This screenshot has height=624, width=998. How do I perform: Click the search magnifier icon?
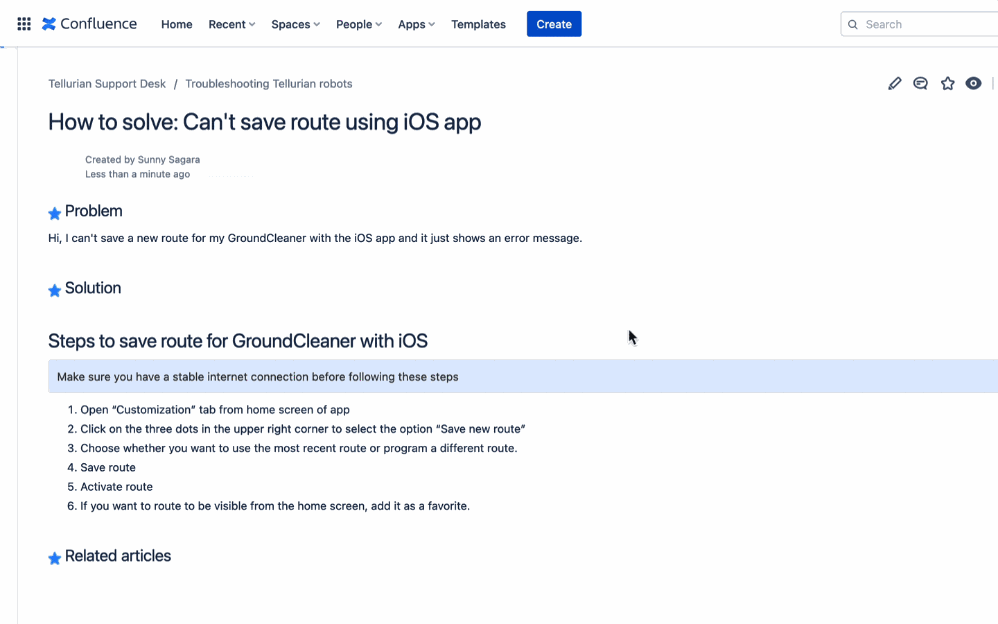(x=853, y=24)
